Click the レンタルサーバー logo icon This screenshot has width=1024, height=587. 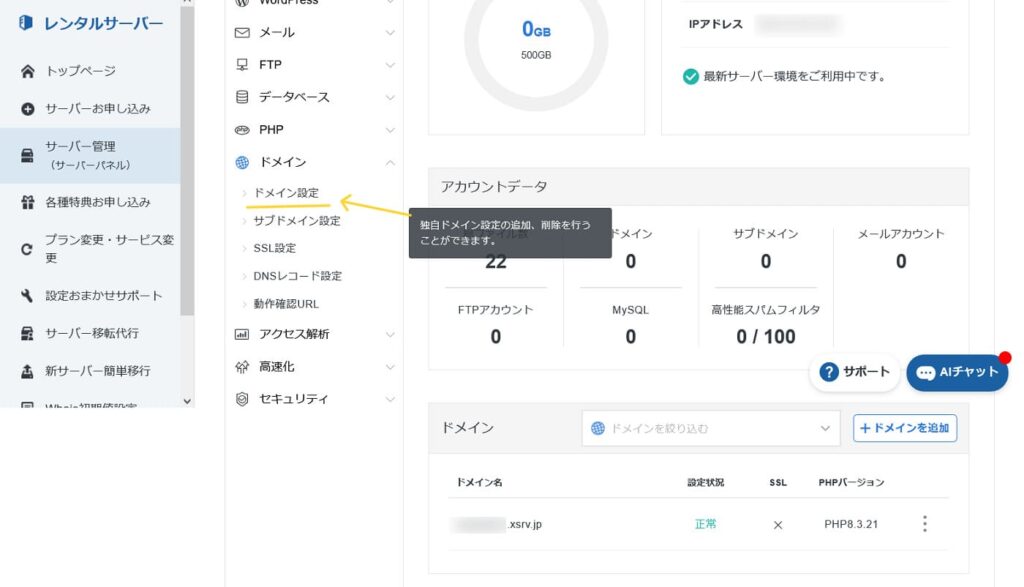tap(25, 23)
